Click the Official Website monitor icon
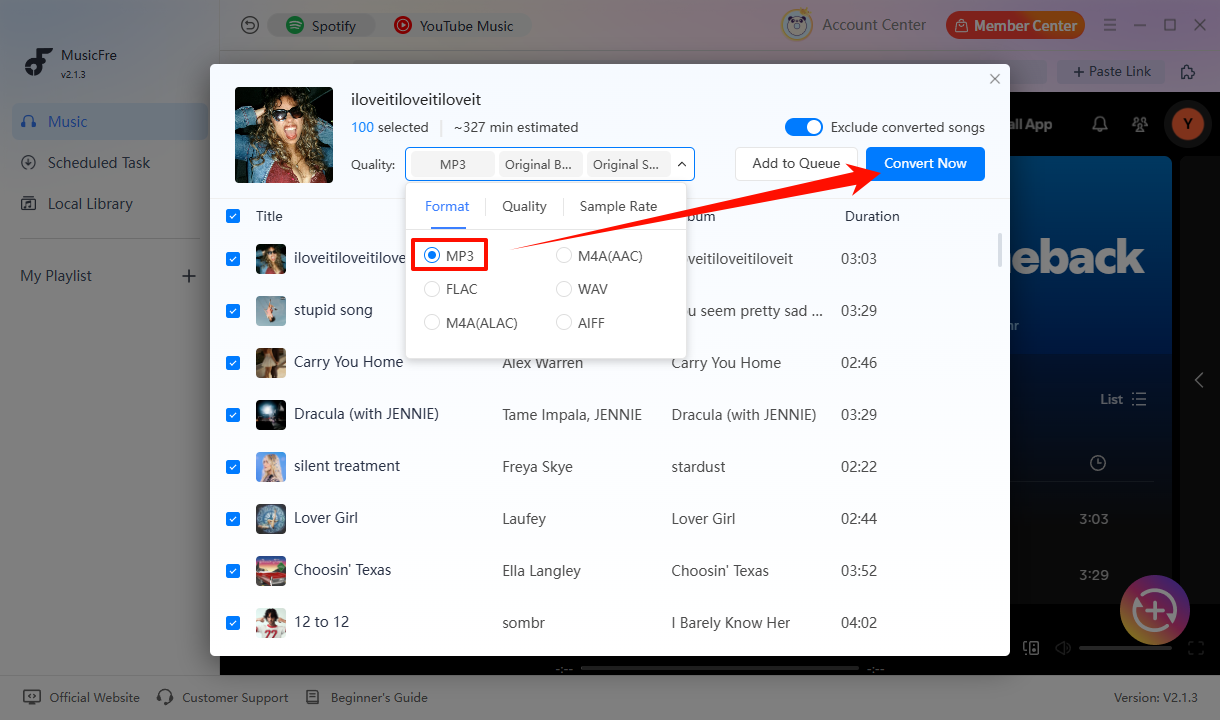 (32, 697)
